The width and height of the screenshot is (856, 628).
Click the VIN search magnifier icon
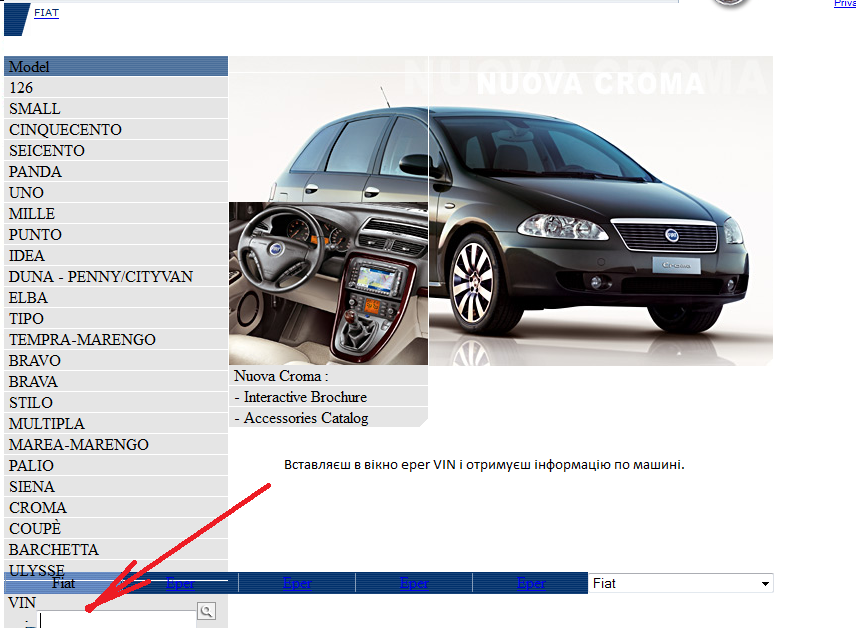coord(206,611)
